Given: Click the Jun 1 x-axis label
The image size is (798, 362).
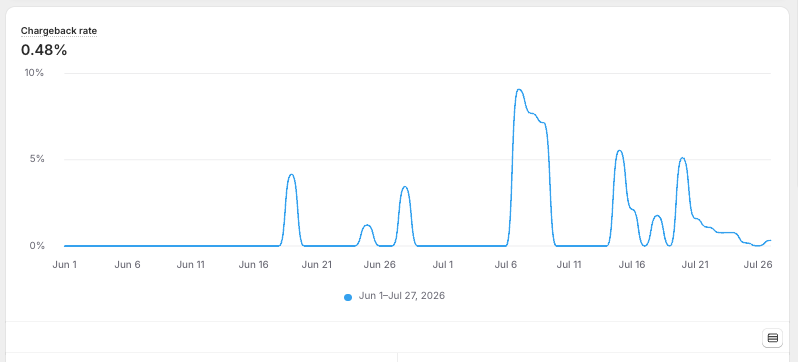Looking at the screenshot, I should 65,265.
